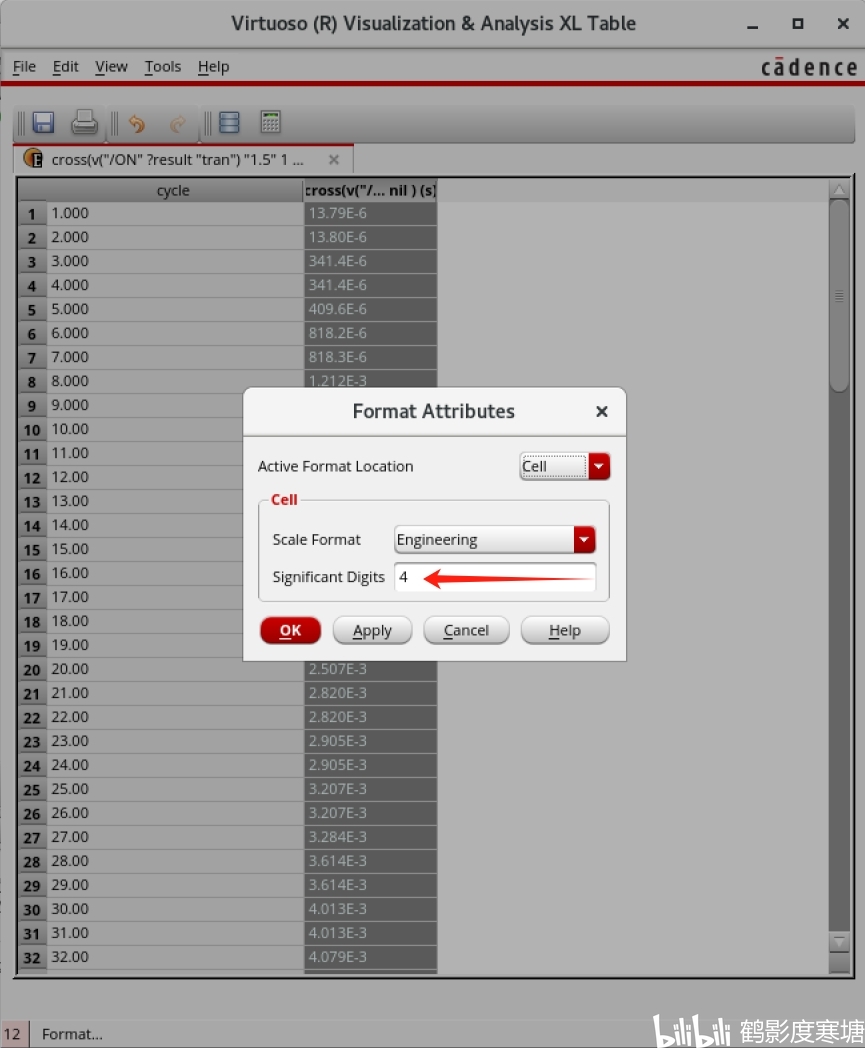
Task: Select row header 17
Action: pyautogui.click(x=31, y=598)
